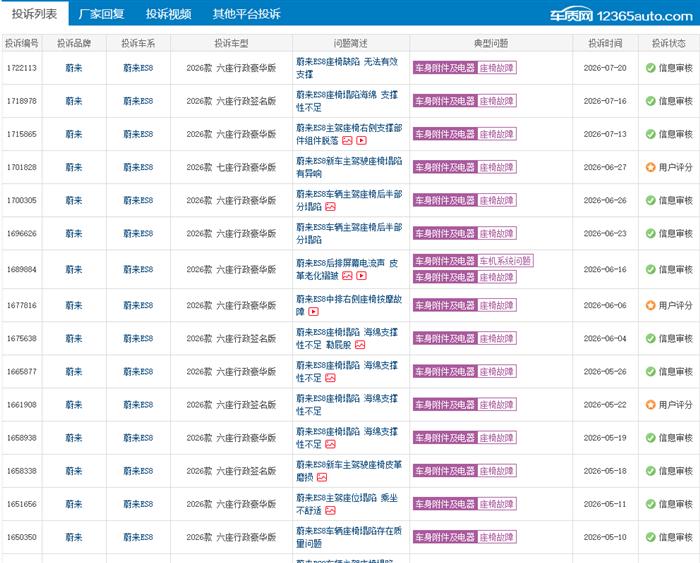
Task: Click brand 蔚来 in row 1722113
Action: 74,68
